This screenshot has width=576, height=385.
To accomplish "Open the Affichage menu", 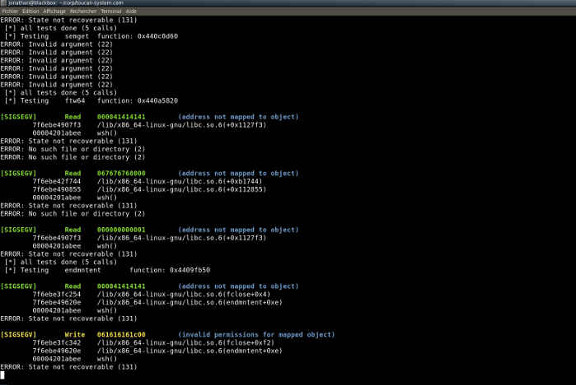I will [x=54, y=11].
